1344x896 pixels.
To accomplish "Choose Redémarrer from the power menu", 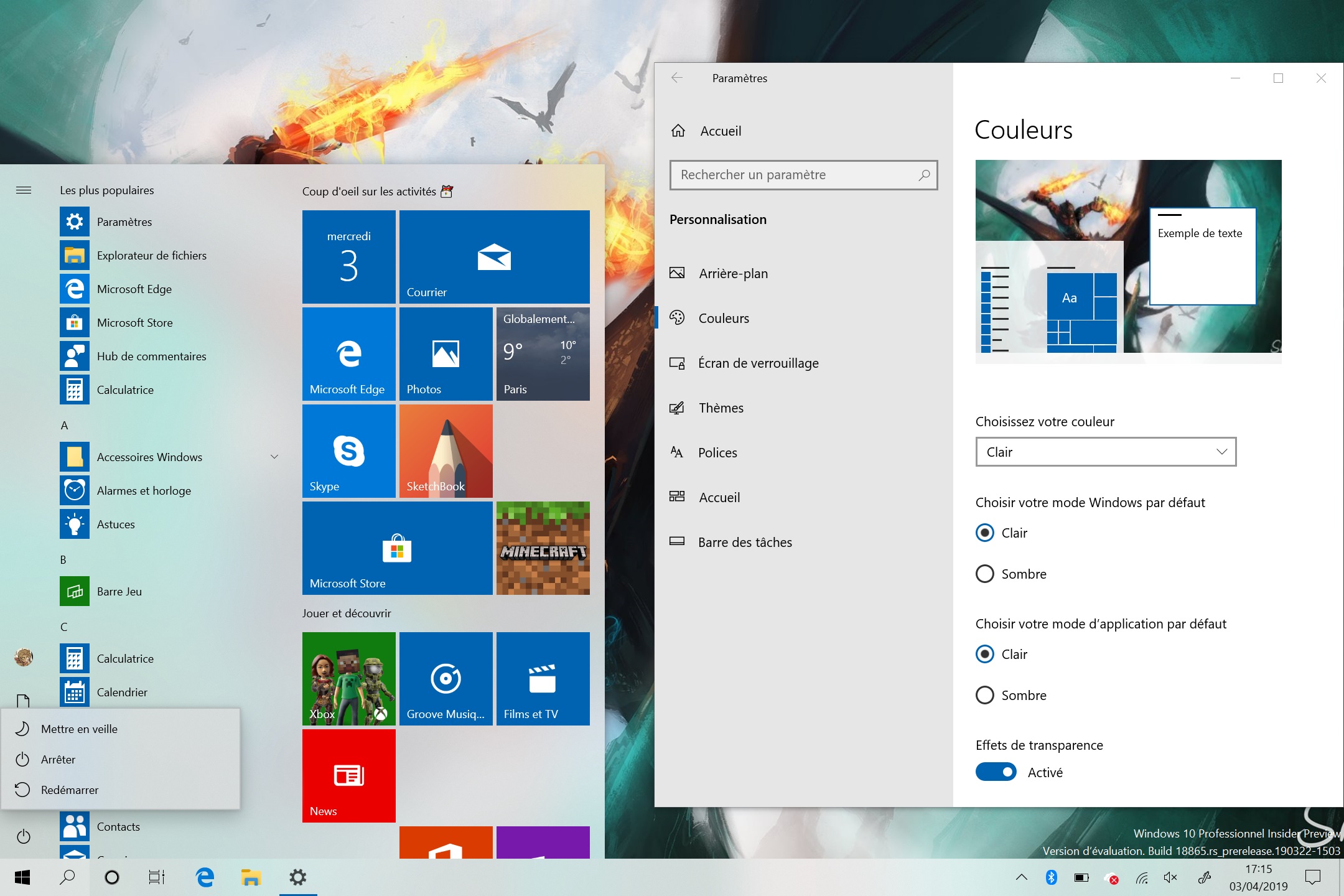I will pos(70,790).
